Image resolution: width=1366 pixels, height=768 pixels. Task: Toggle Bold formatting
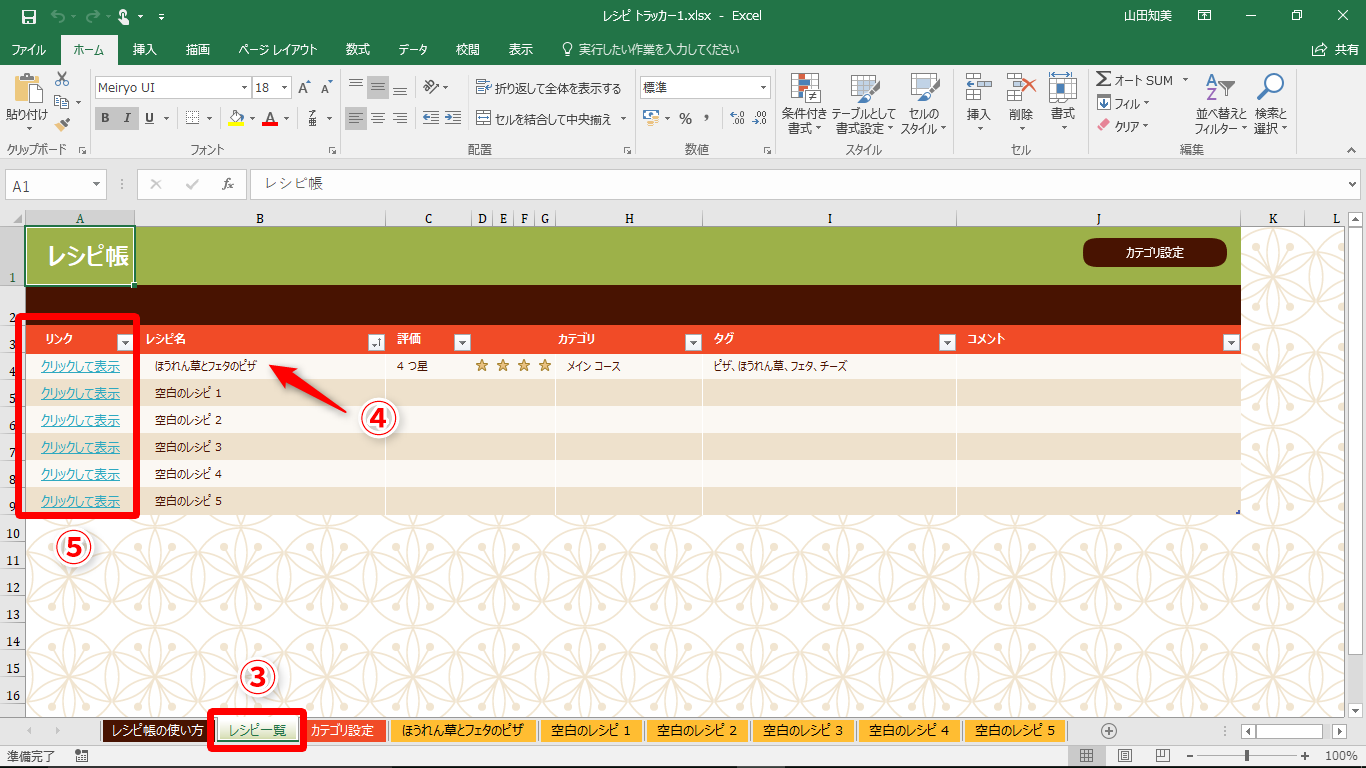pyautogui.click(x=105, y=118)
